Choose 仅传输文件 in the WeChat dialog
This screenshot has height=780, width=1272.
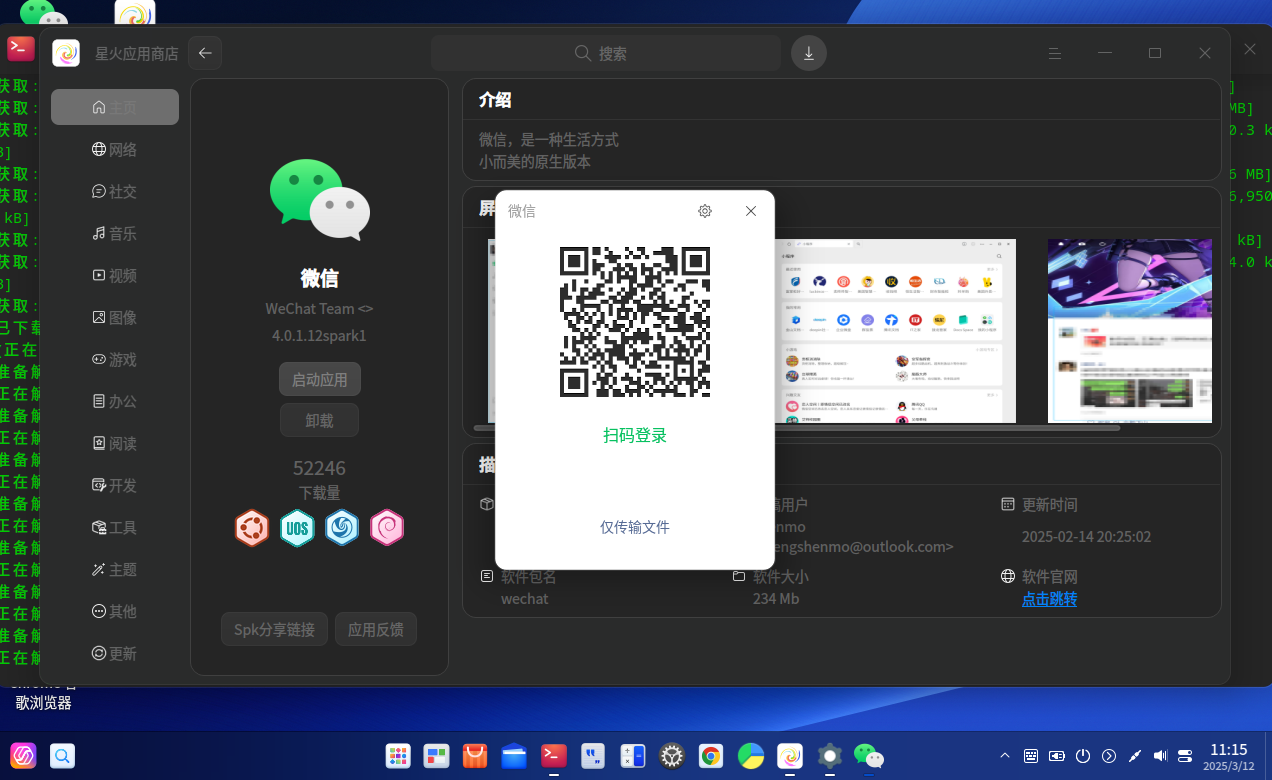click(635, 527)
